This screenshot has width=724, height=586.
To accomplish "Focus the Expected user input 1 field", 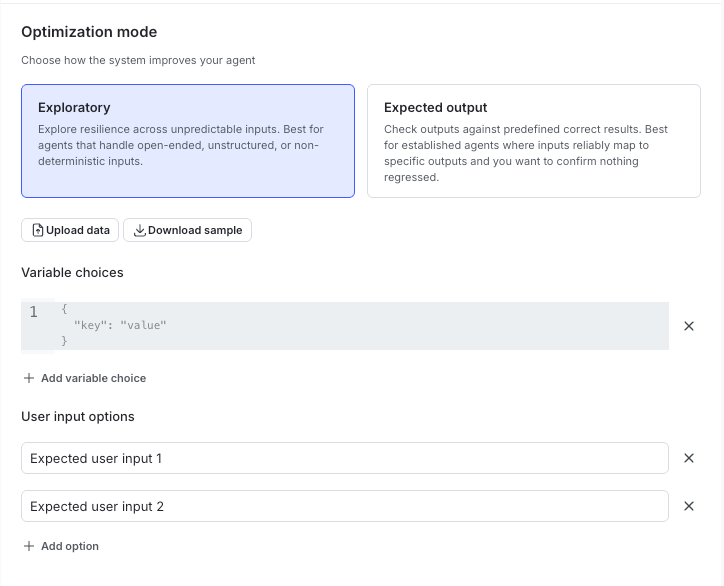I will tap(345, 458).
